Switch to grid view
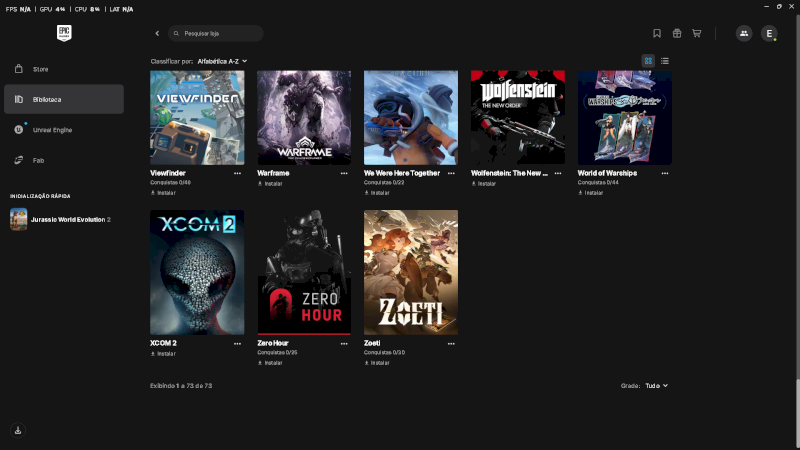Image resolution: width=800 pixels, height=450 pixels. (648, 61)
